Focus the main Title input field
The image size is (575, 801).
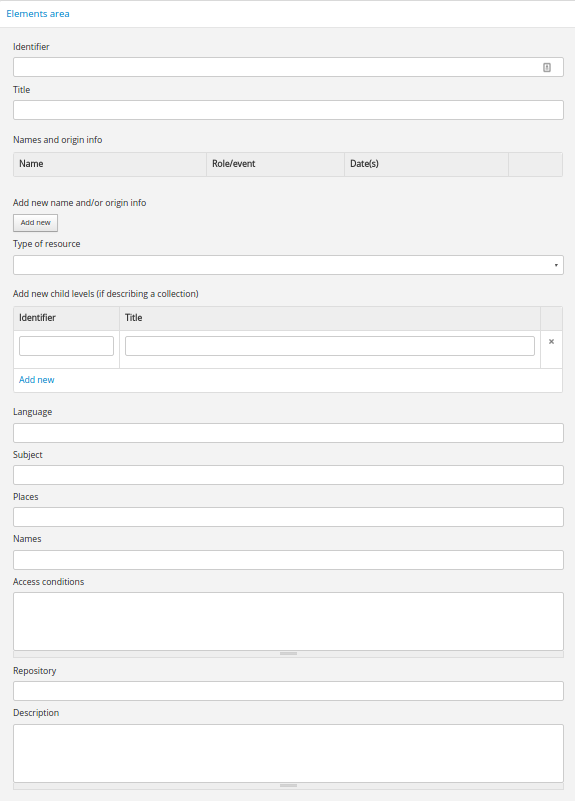pyautogui.click(x=288, y=110)
